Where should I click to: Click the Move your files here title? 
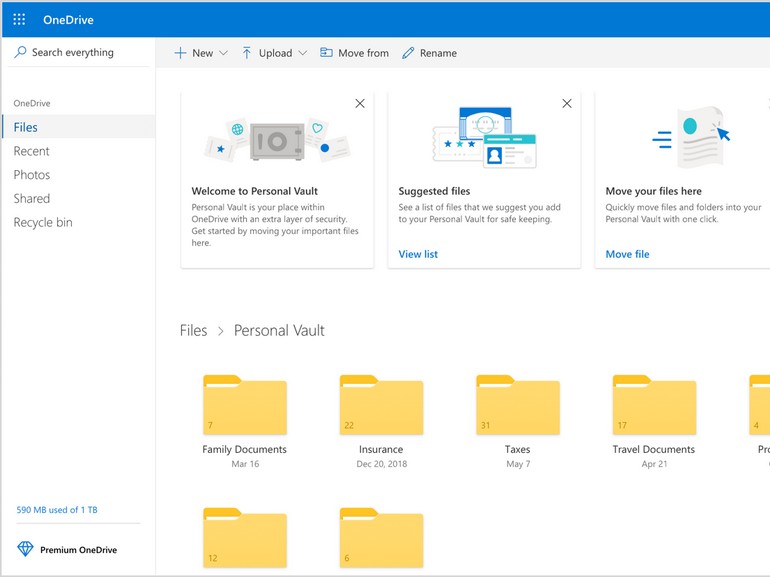[x=654, y=191]
